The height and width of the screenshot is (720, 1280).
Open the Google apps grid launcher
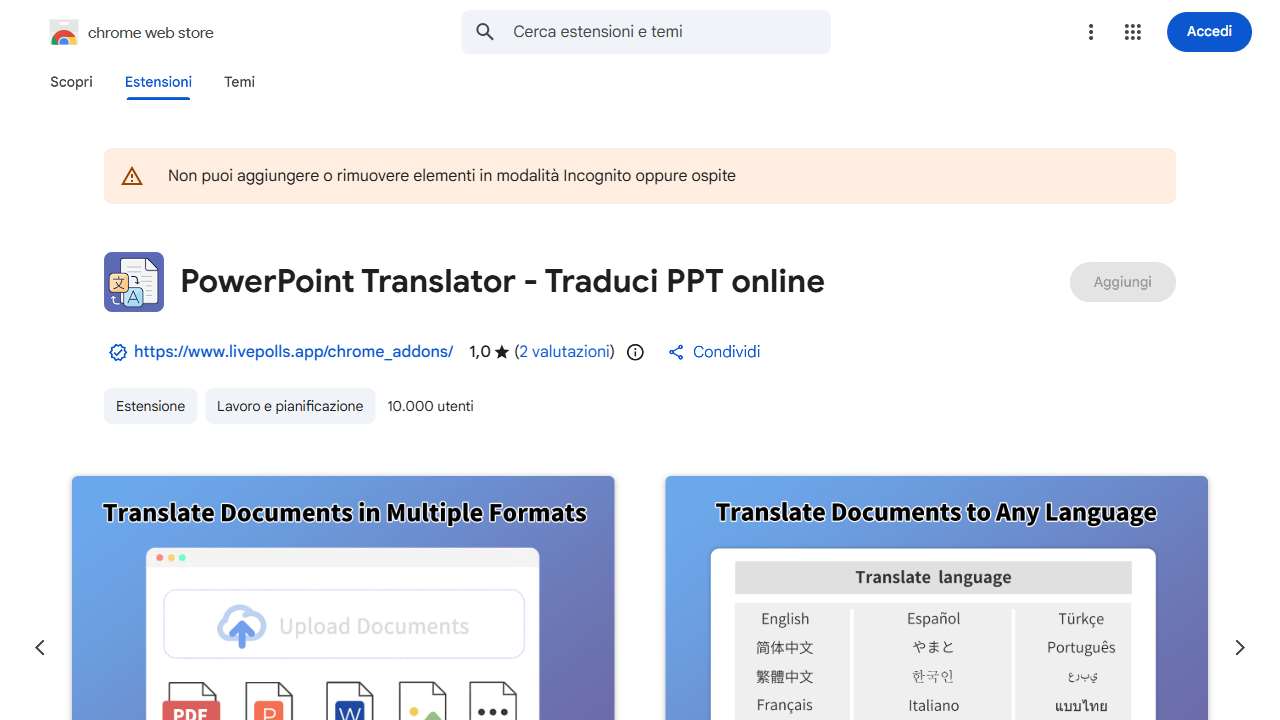click(1132, 31)
